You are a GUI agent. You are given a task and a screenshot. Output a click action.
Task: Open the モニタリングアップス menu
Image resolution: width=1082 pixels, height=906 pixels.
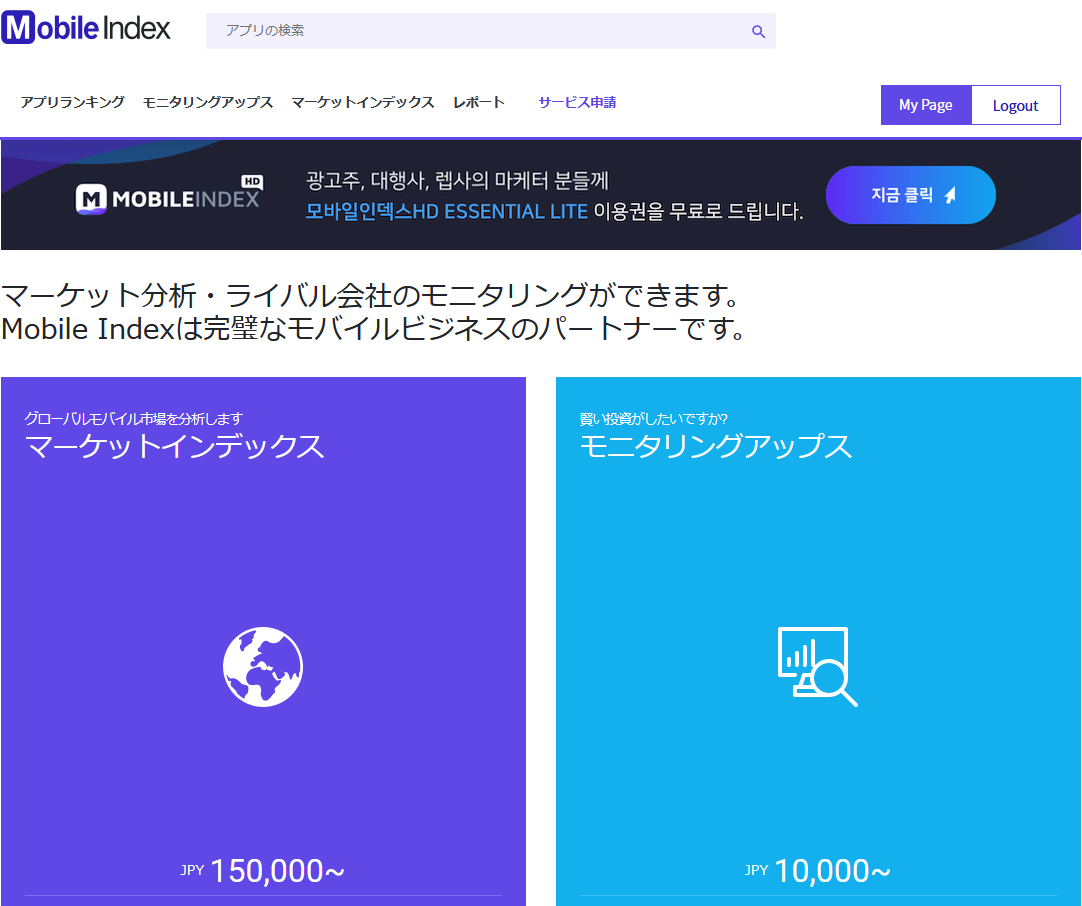pyautogui.click(x=208, y=102)
